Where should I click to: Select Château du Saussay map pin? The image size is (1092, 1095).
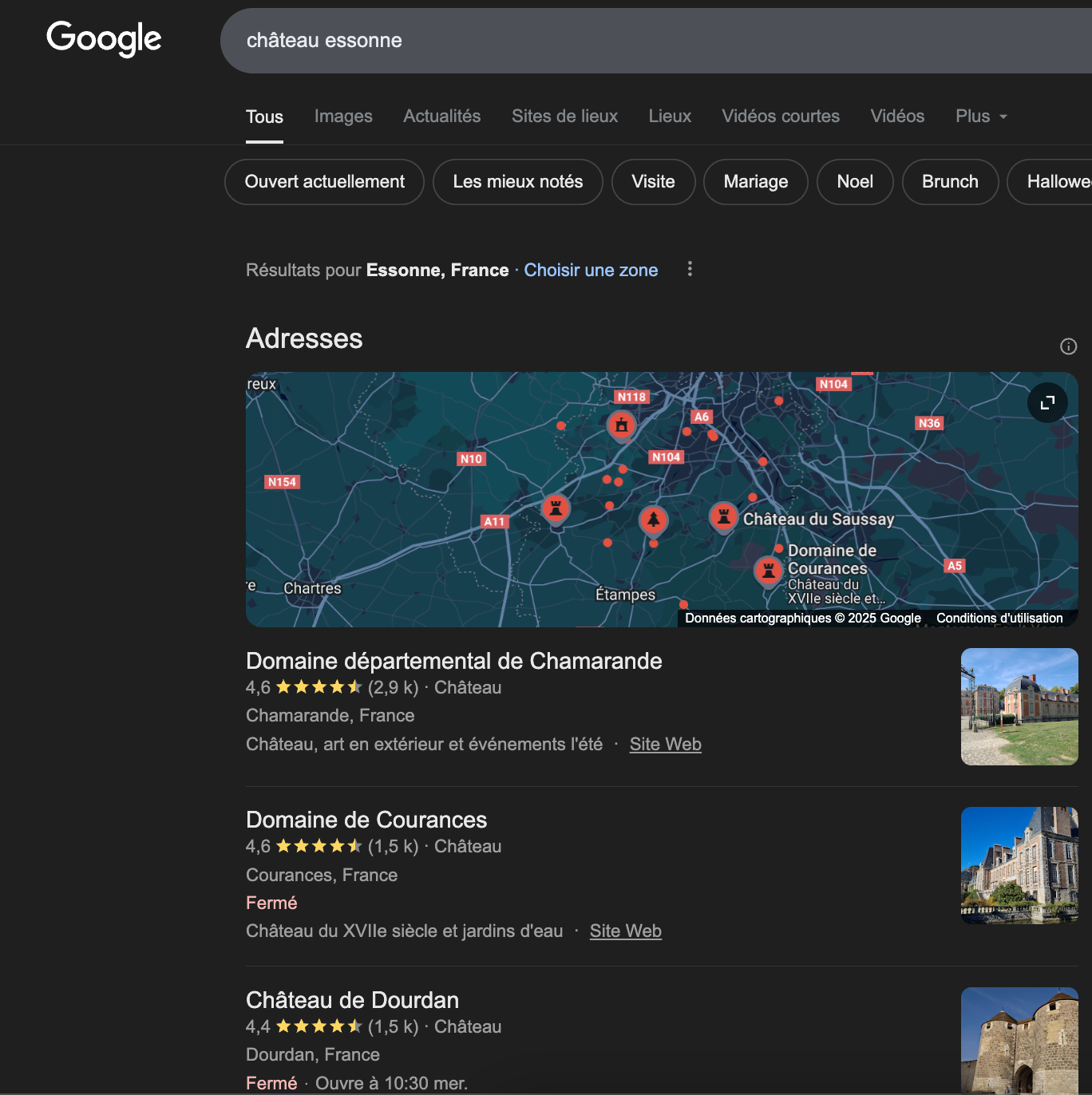(723, 516)
